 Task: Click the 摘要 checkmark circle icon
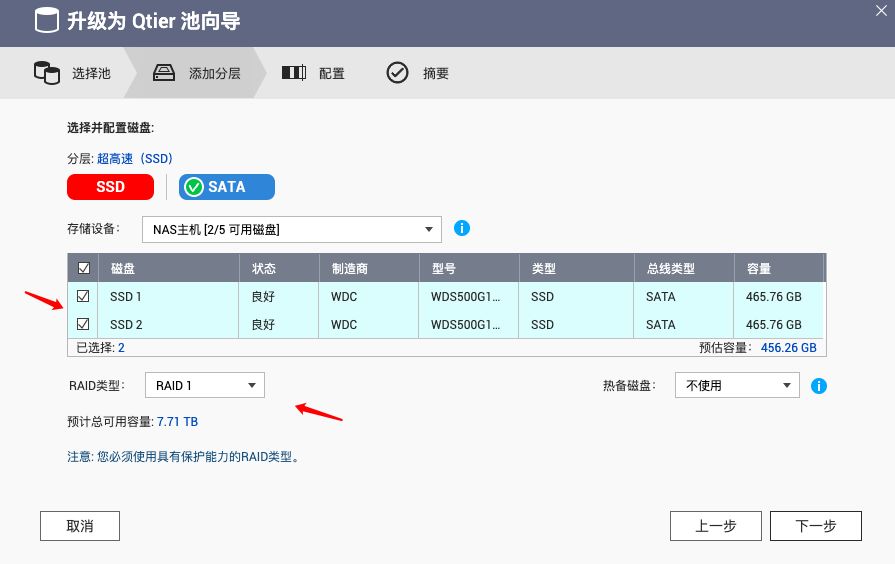pos(397,73)
